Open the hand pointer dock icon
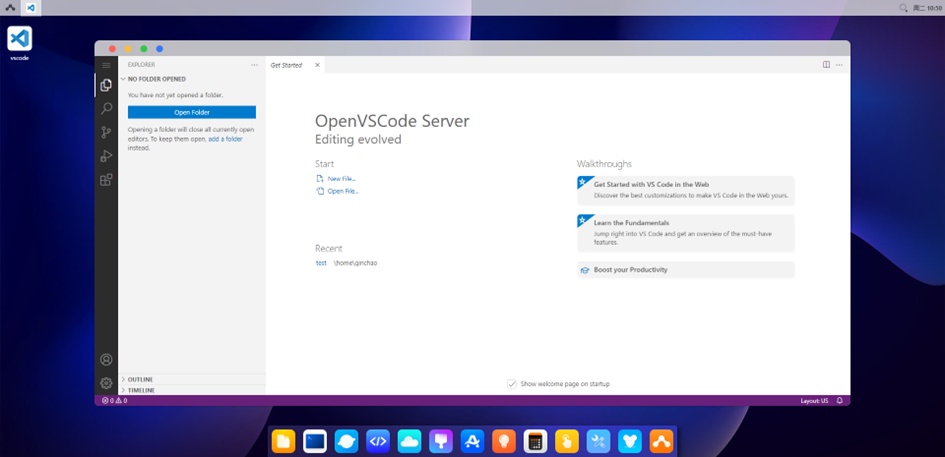Screen dimensions: 945x457 pos(567,441)
